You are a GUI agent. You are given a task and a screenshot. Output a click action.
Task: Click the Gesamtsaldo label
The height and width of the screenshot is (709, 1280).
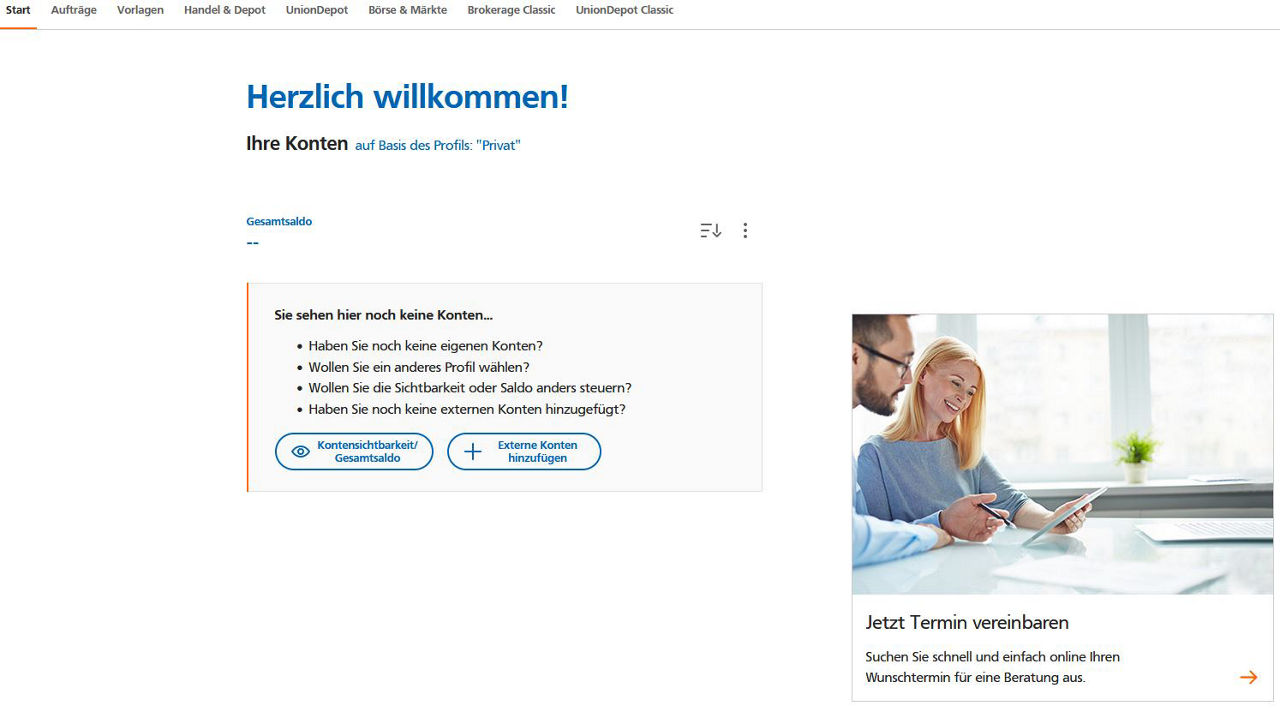click(279, 221)
